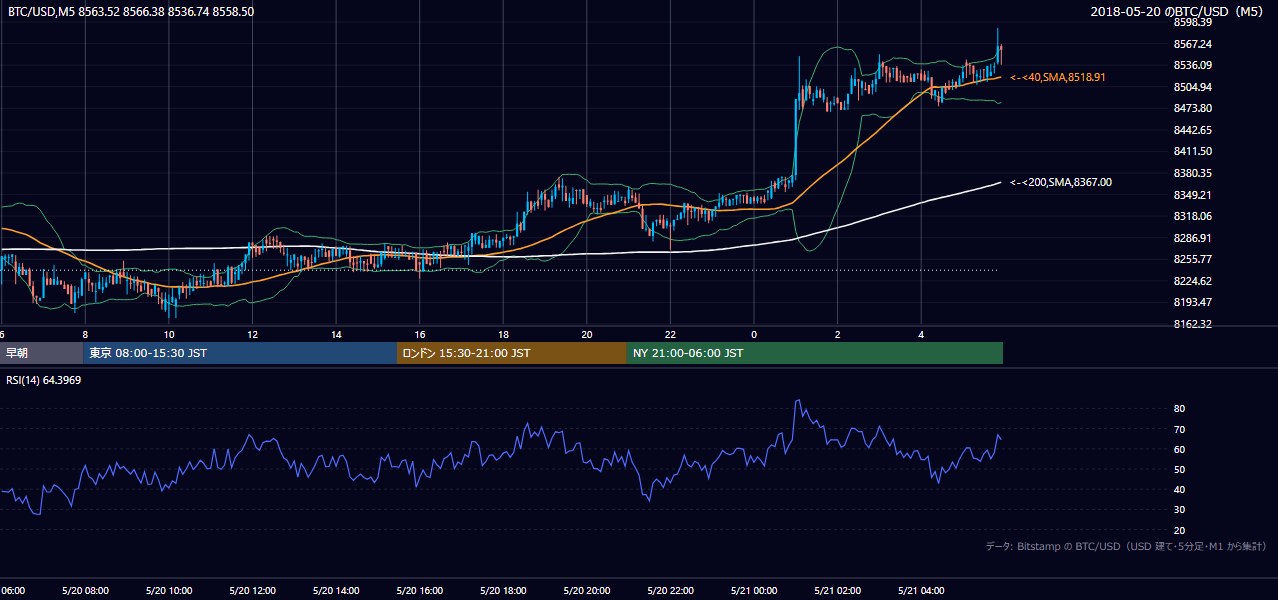Click RSI scale level 30
Image resolution: width=1278 pixels, height=600 pixels.
(1179, 509)
